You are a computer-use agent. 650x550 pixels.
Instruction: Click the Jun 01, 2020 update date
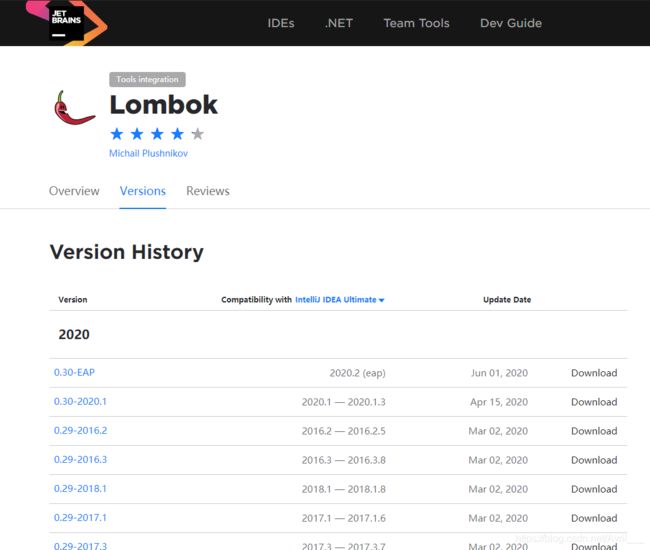pyautogui.click(x=500, y=373)
